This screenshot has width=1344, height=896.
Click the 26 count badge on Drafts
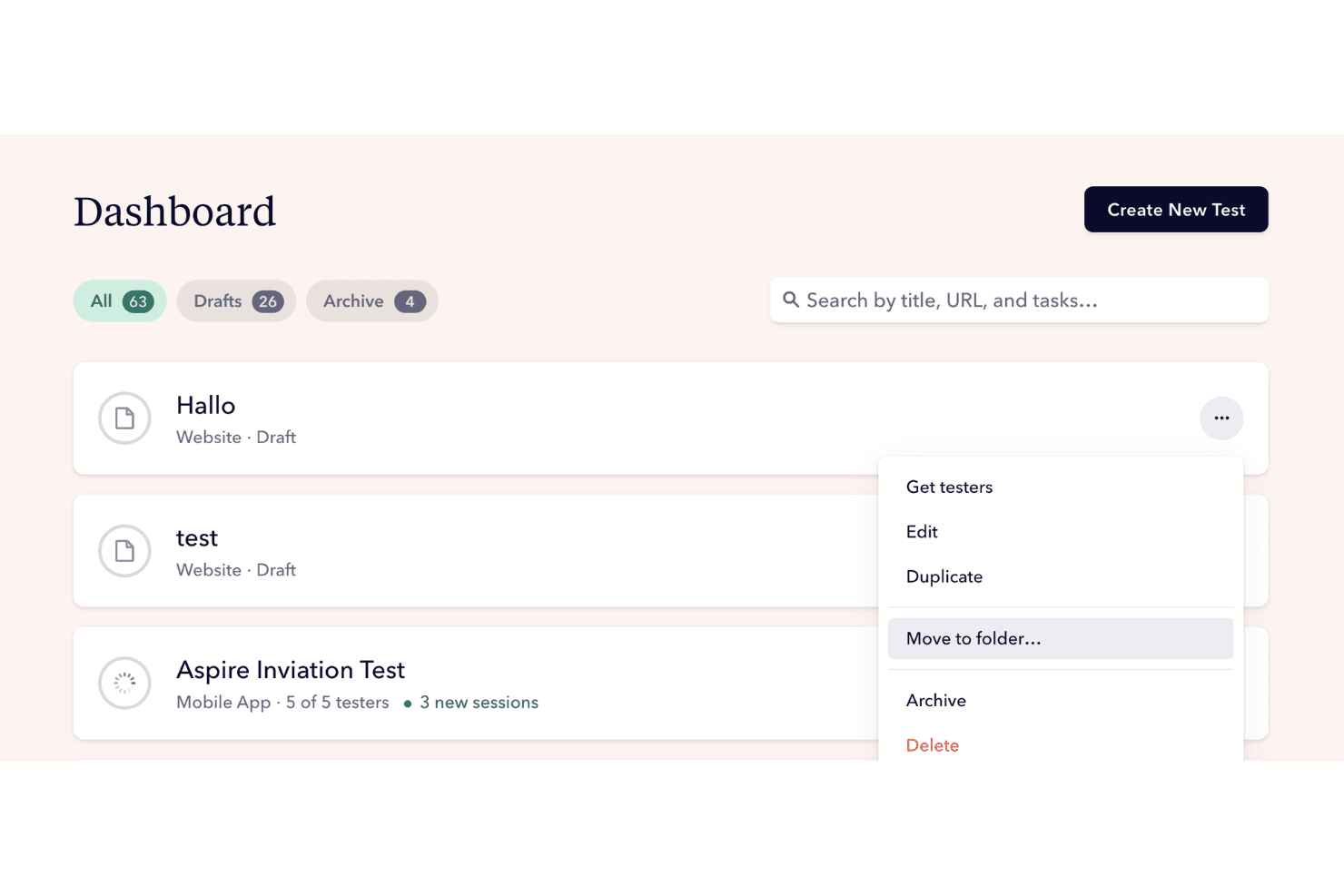pos(268,301)
